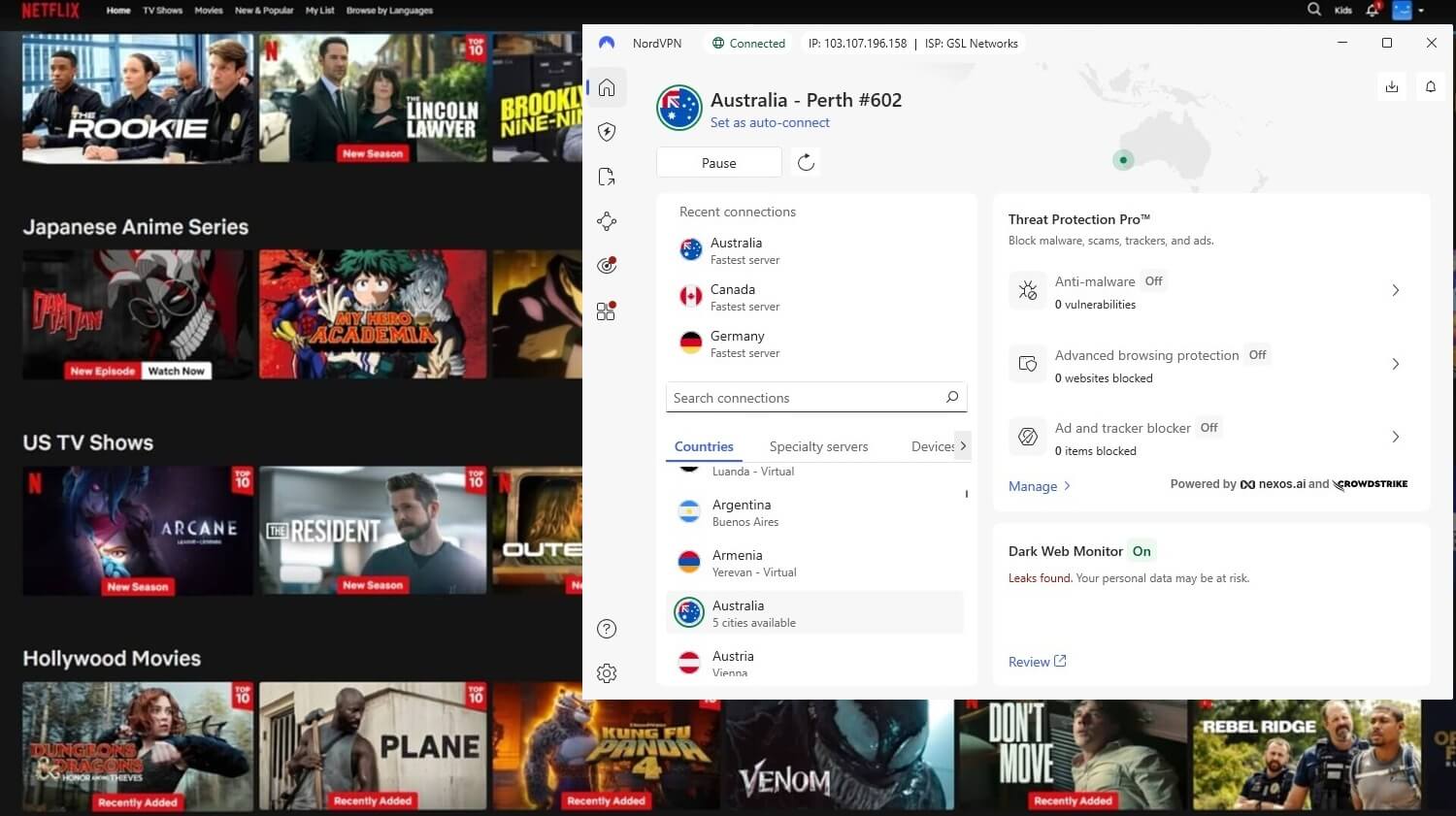Image resolution: width=1456 pixels, height=816 pixels.
Task: Open the Meshnet panel from sidebar
Action: (x=607, y=221)
